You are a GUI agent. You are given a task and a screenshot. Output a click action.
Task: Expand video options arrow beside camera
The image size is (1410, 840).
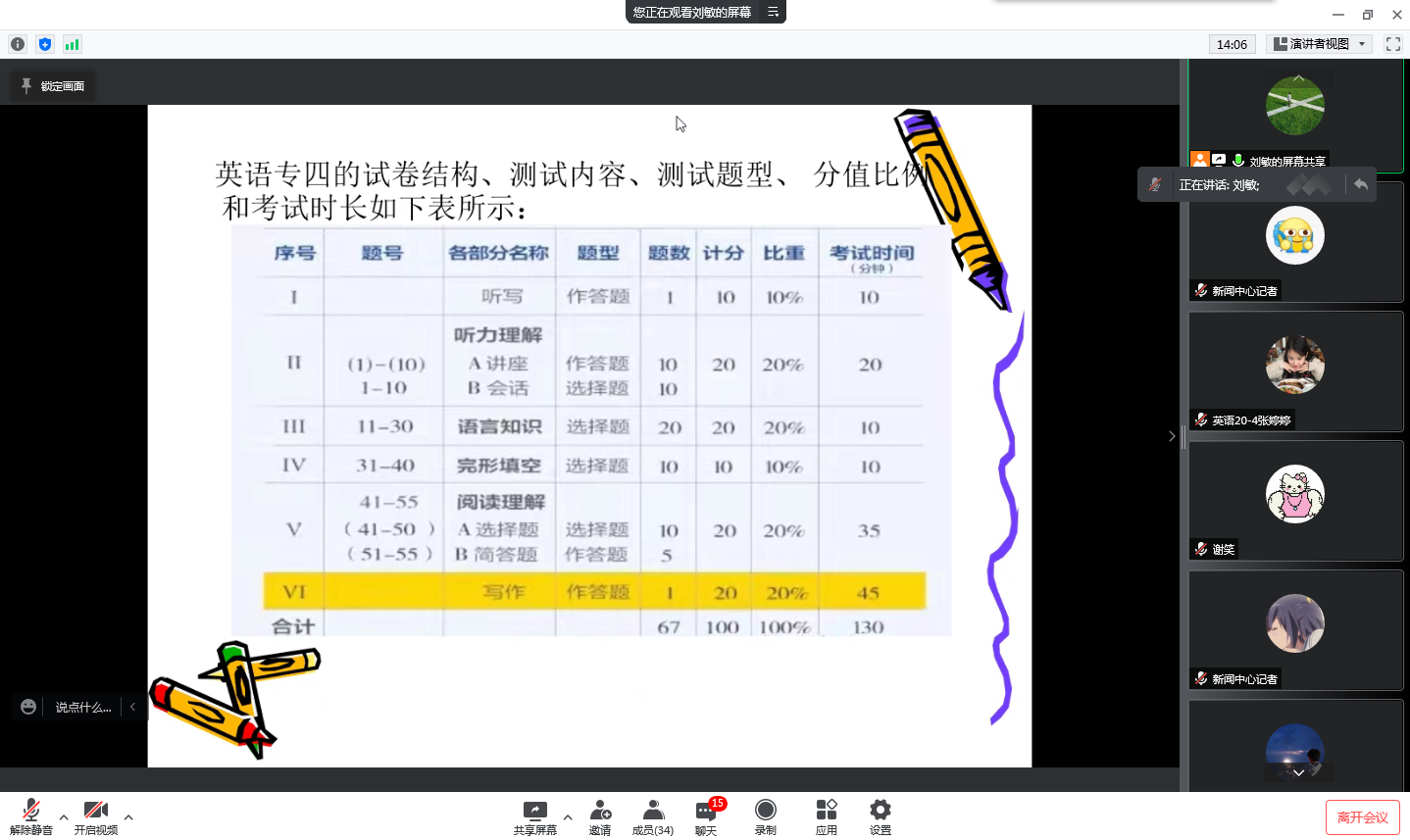[128, 816]
